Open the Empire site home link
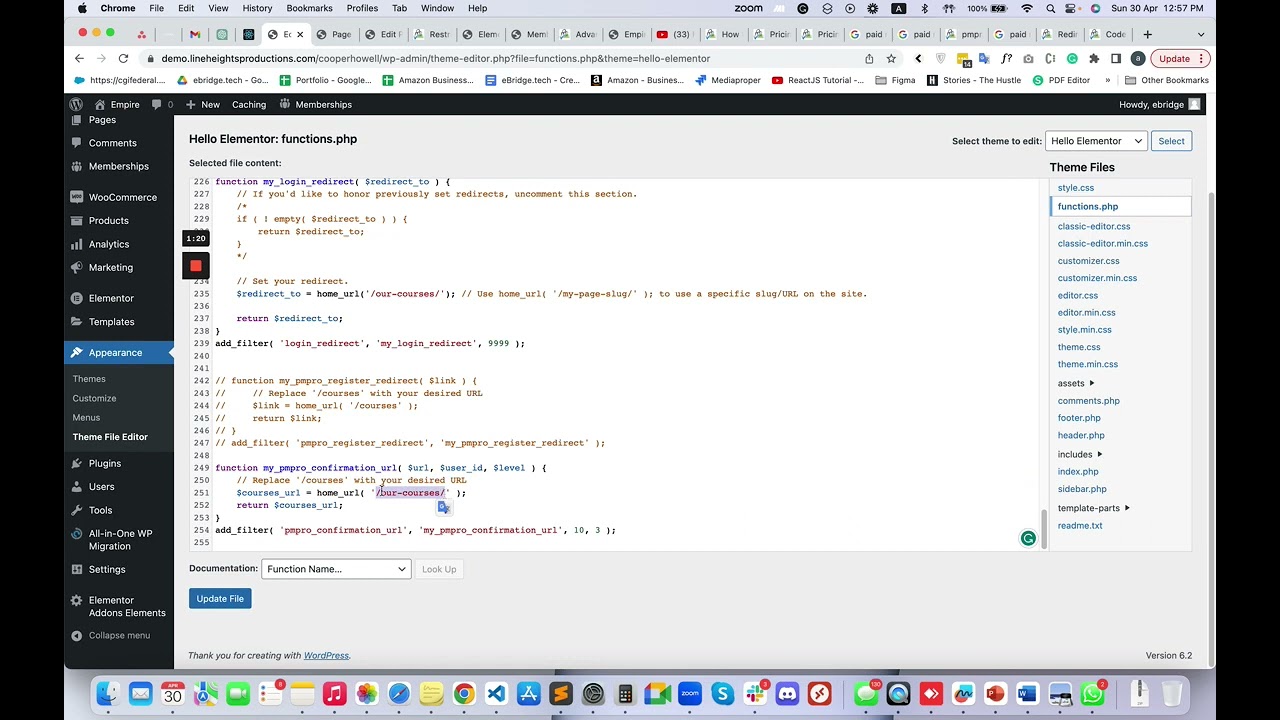Image resolution: width=1280 pixels, height=720 pixels. pyautogui.click(x=117, y=104)
